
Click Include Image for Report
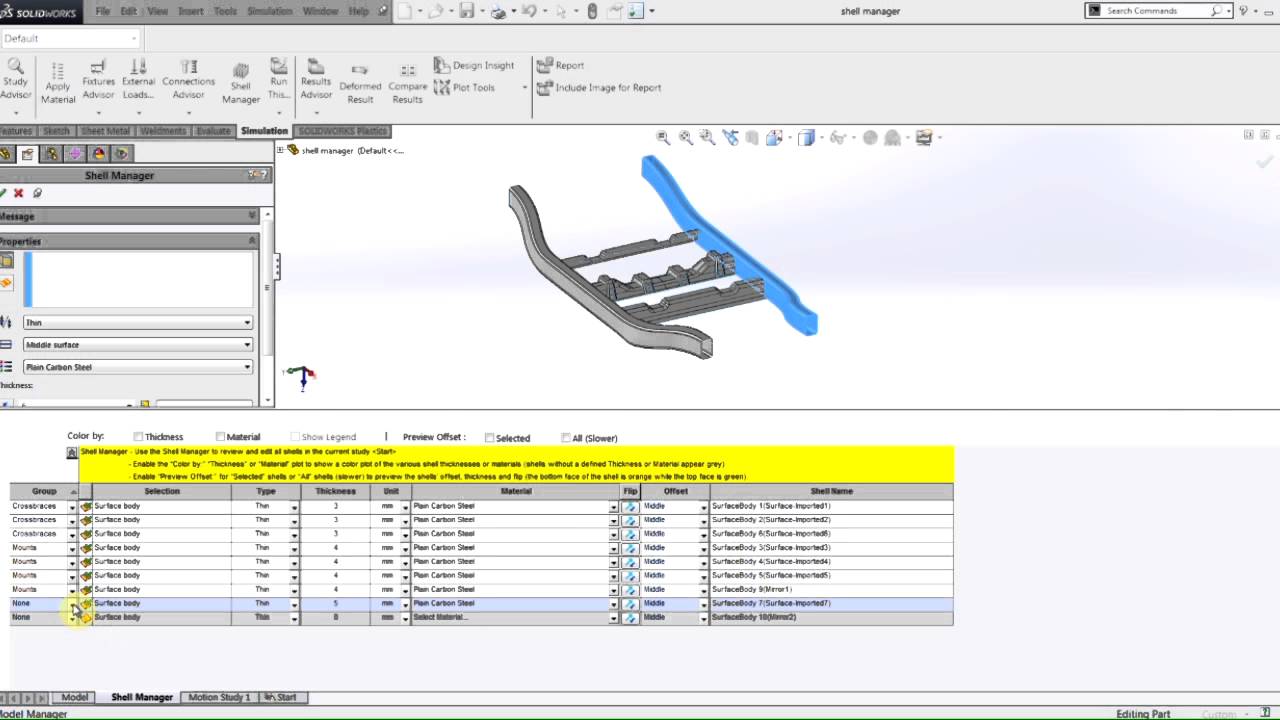[x=599, y=87]
